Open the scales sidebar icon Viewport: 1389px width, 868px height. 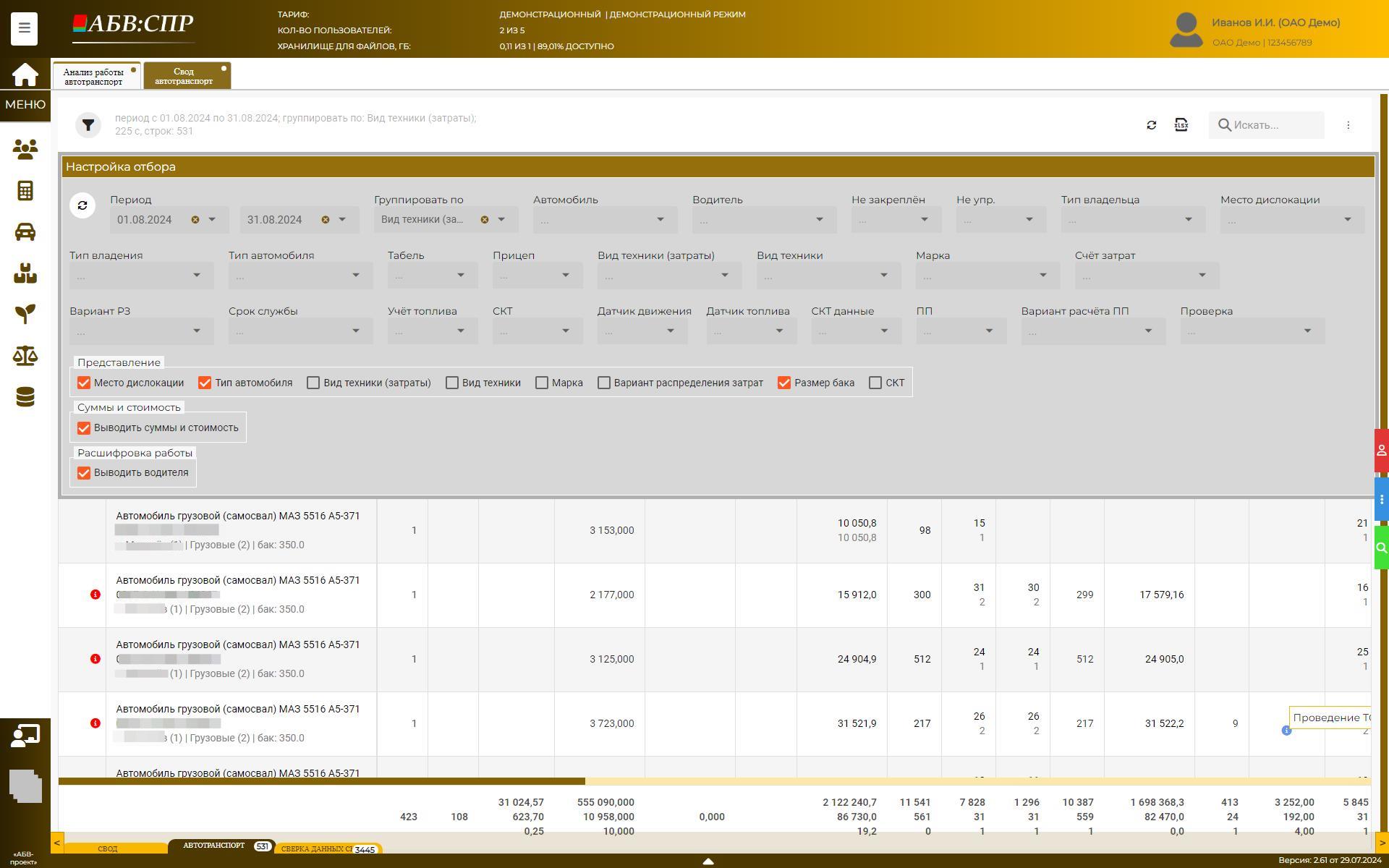click(x=25, y=356)
